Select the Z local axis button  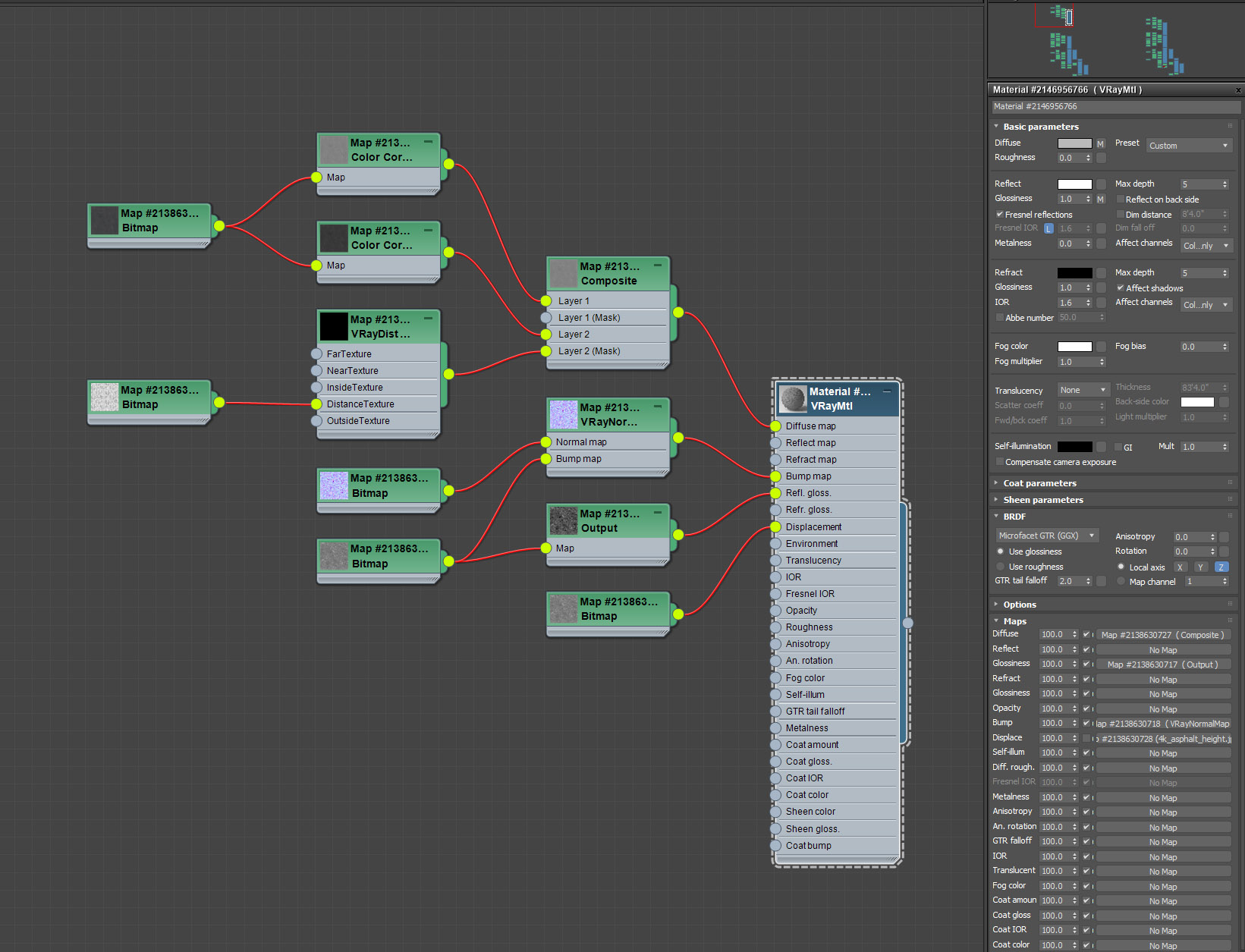[1221, 567]
